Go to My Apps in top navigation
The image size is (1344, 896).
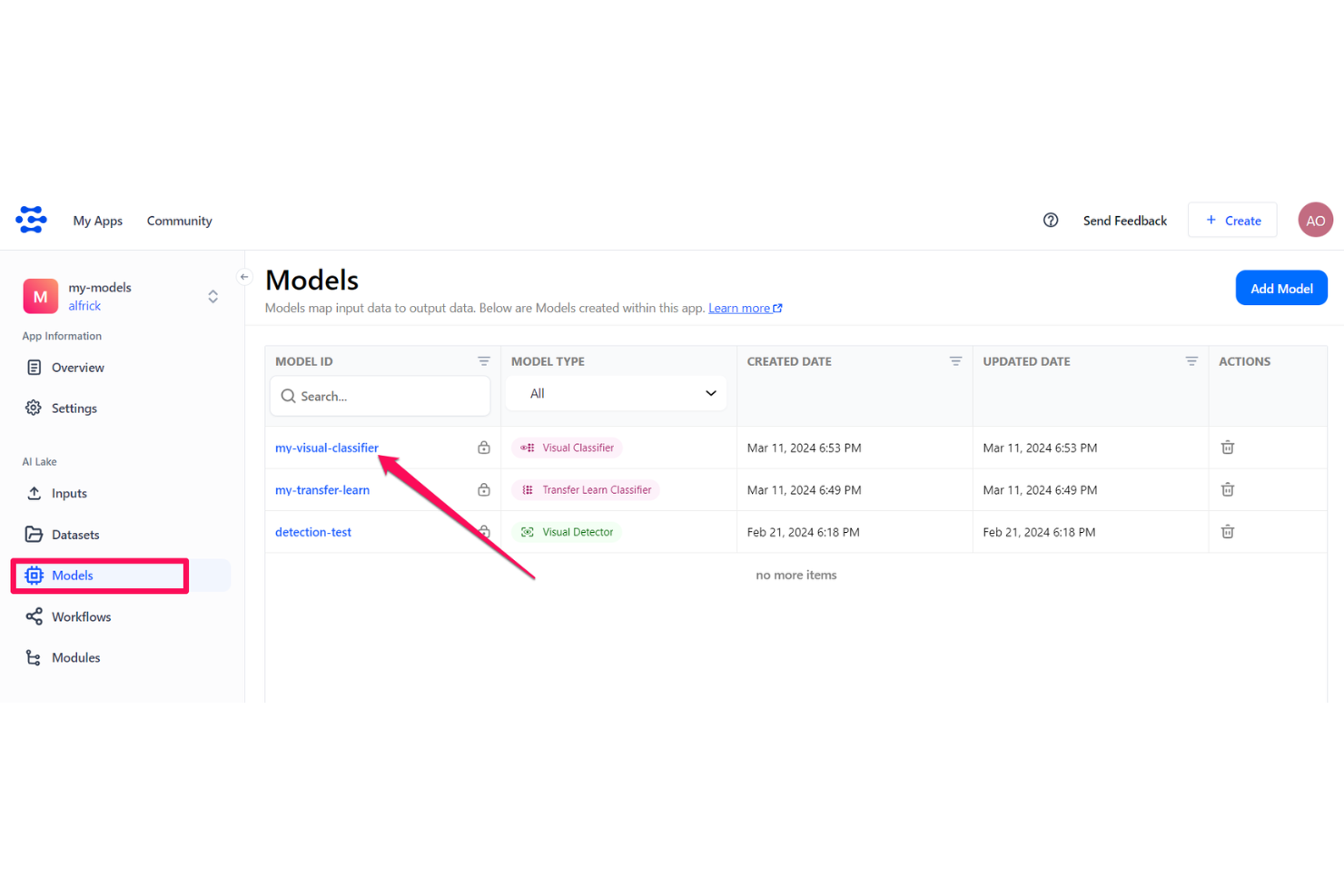tap(97, 221)
